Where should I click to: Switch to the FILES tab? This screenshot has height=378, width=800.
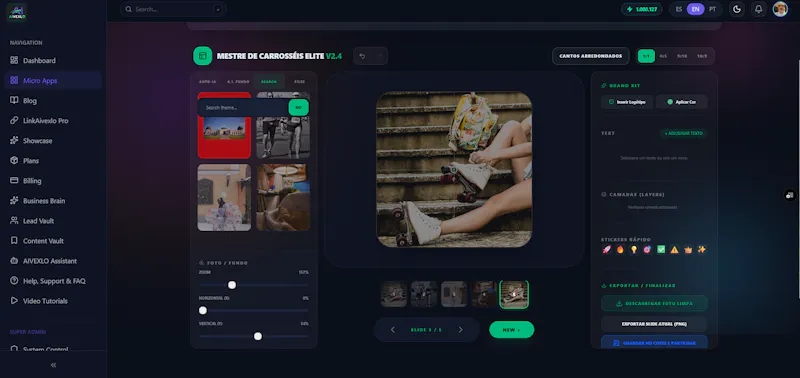tap(299, 82)
